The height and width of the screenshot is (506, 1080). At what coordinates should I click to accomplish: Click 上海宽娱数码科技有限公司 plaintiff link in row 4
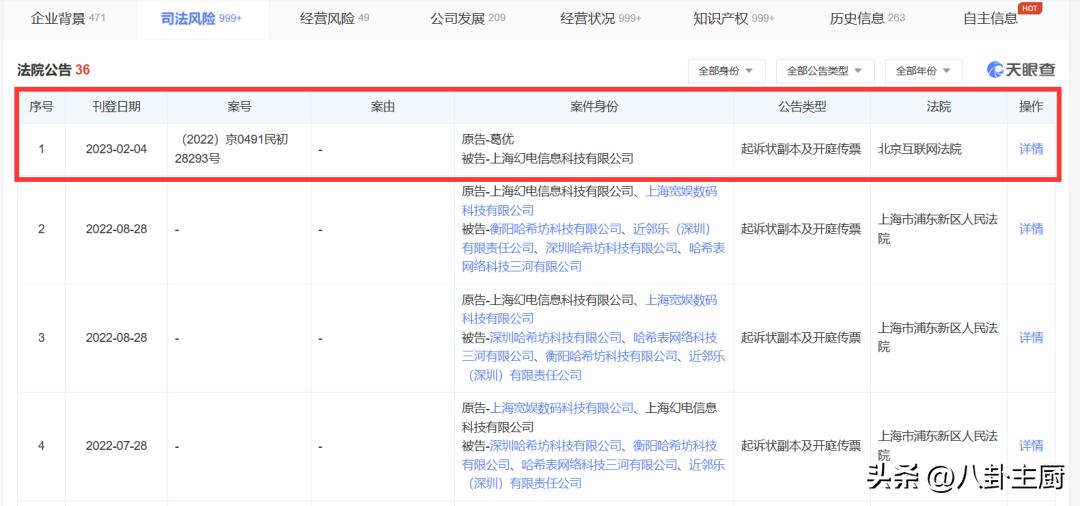(561, 408)
